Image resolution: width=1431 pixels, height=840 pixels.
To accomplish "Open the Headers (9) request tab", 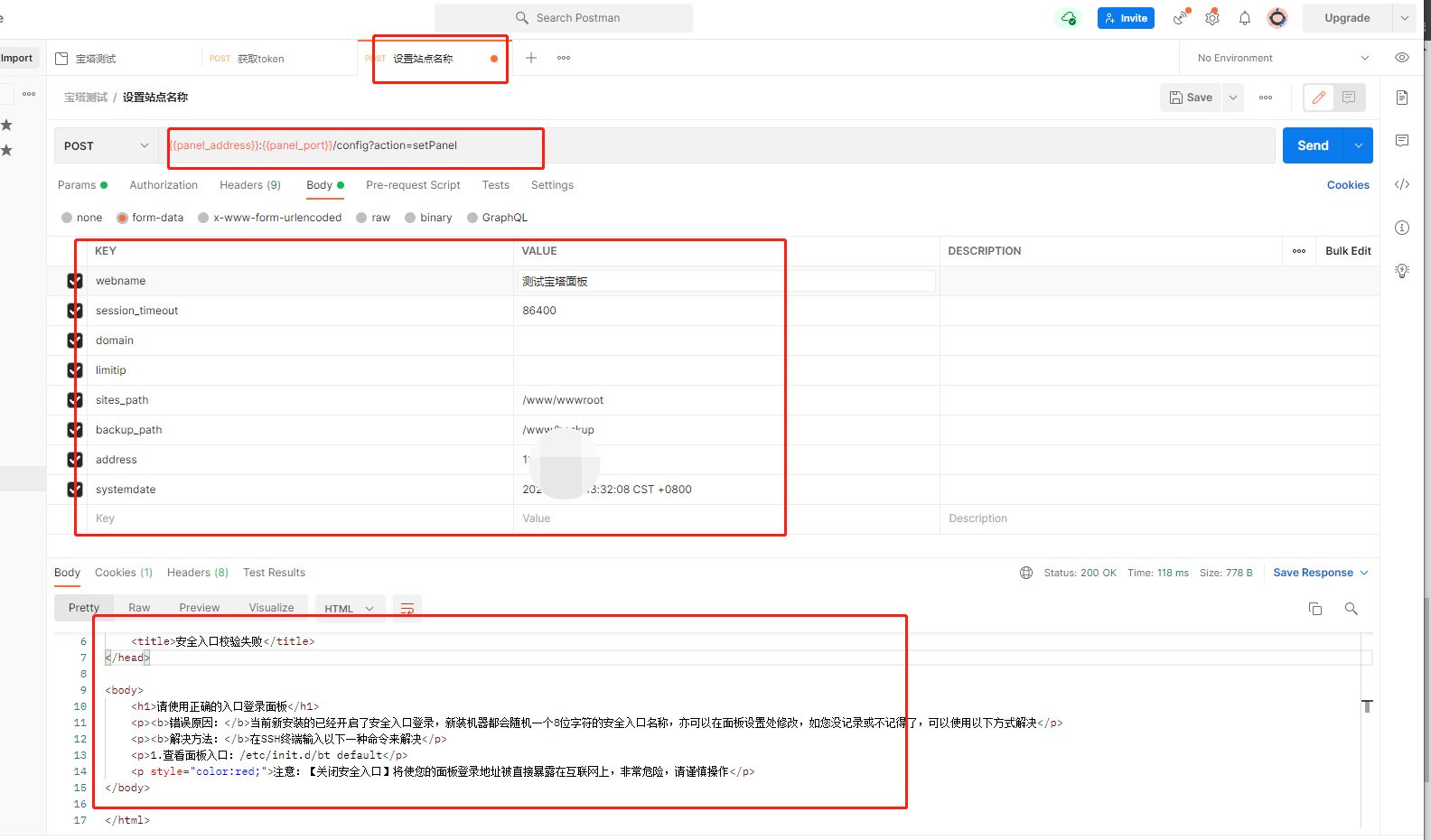I will pyautogui.click(x=250, y=185).
